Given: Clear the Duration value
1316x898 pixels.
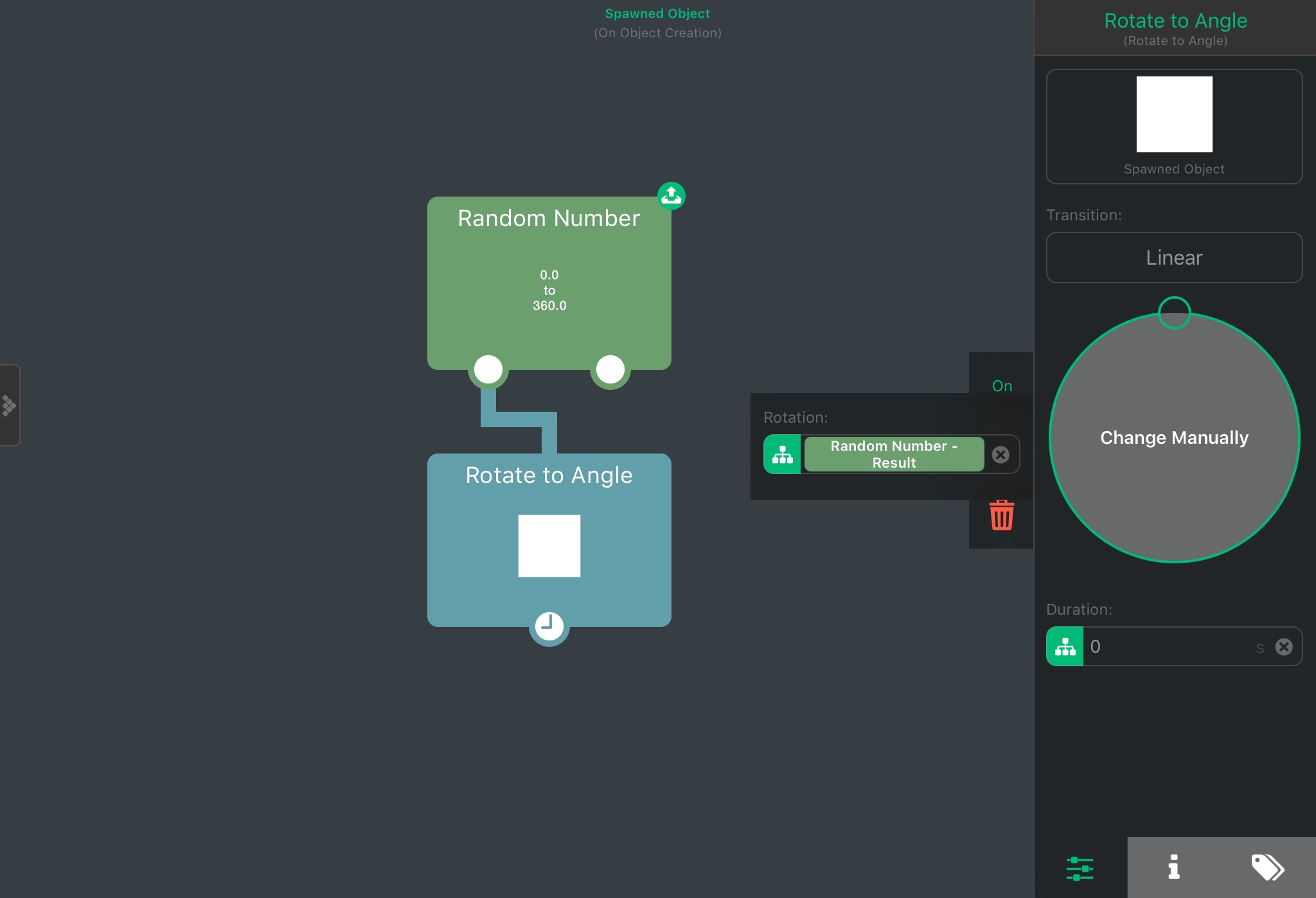Looking at the screenshot, I should click(x=1284, y=647).
